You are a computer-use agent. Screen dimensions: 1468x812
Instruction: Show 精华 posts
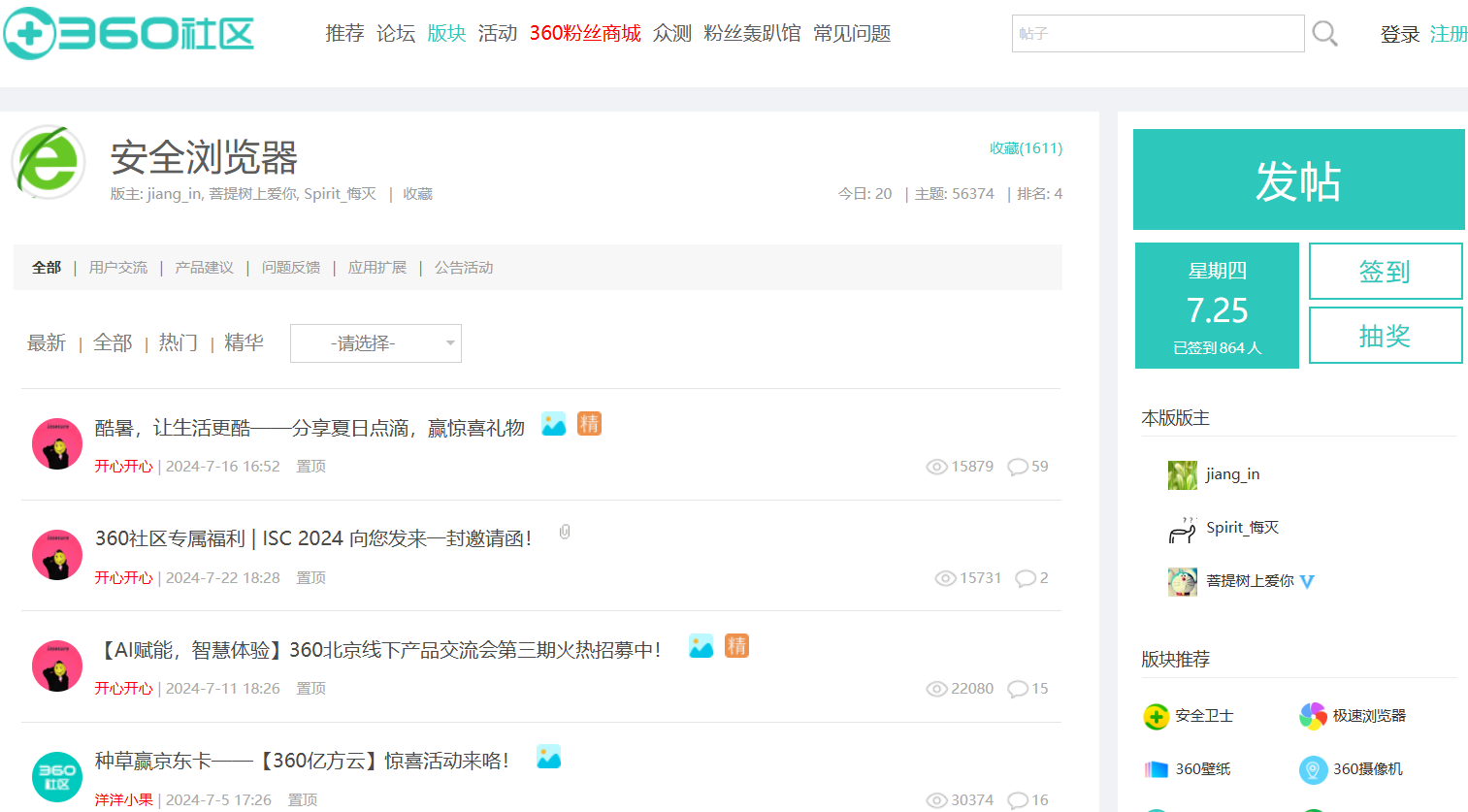click(244, 343)
